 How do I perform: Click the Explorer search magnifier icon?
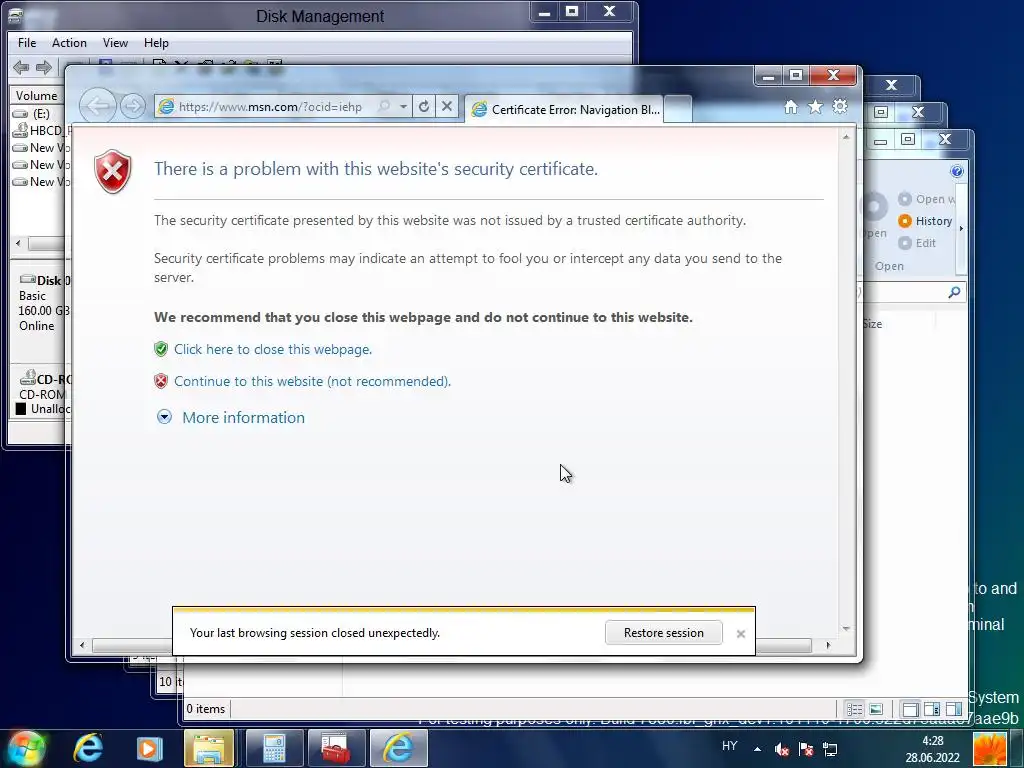954,292
